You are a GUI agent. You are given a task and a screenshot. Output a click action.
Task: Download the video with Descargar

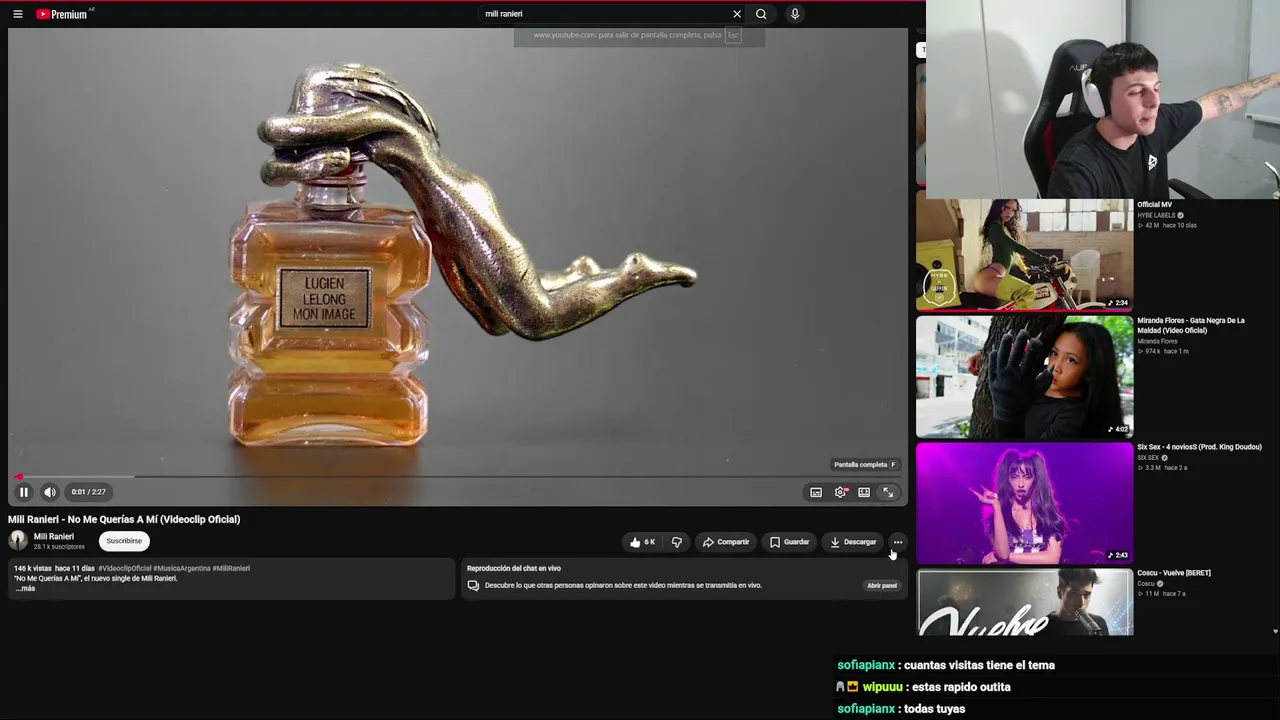click(853, 542)
